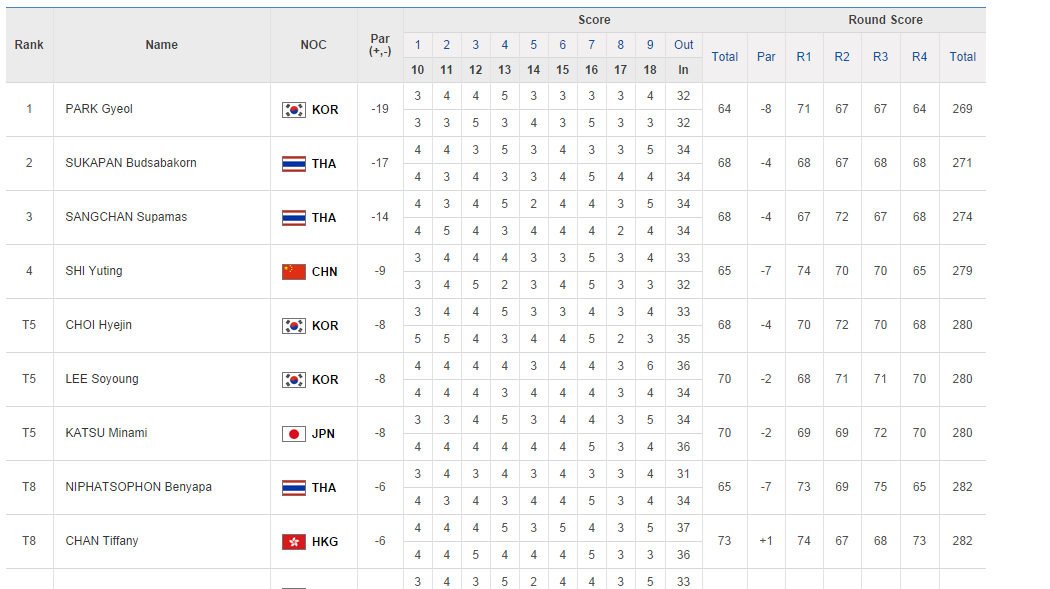Click the China flag beside SHI Yuting
Screen dimensions: 1050x589
[293, 272]
